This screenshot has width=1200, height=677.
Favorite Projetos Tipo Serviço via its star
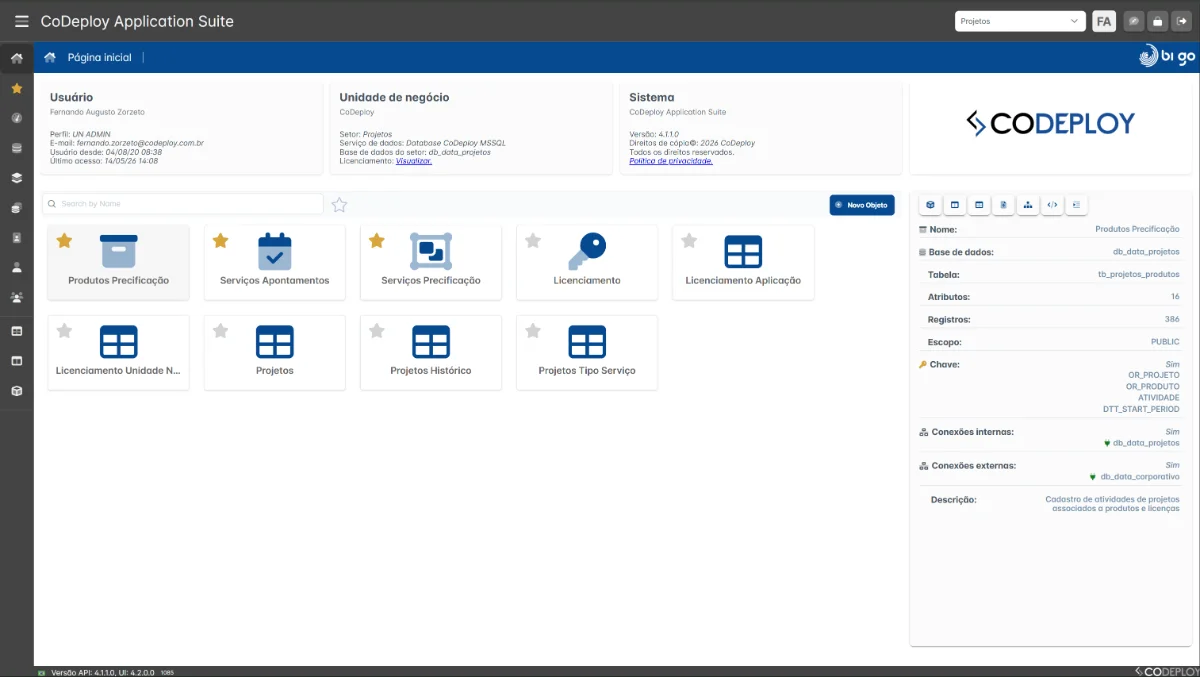click(x=533, y=331)
